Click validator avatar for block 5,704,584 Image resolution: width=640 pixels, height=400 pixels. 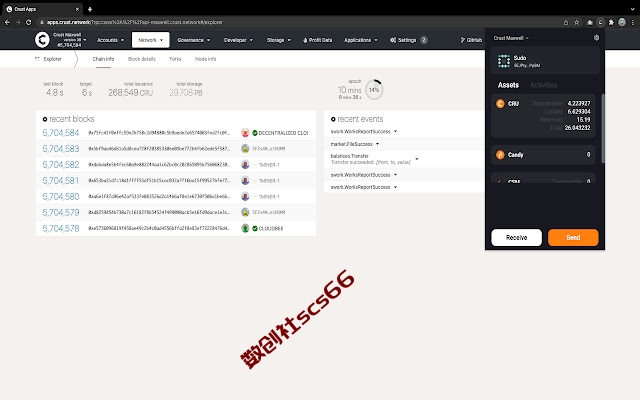[x=245, y=133]
